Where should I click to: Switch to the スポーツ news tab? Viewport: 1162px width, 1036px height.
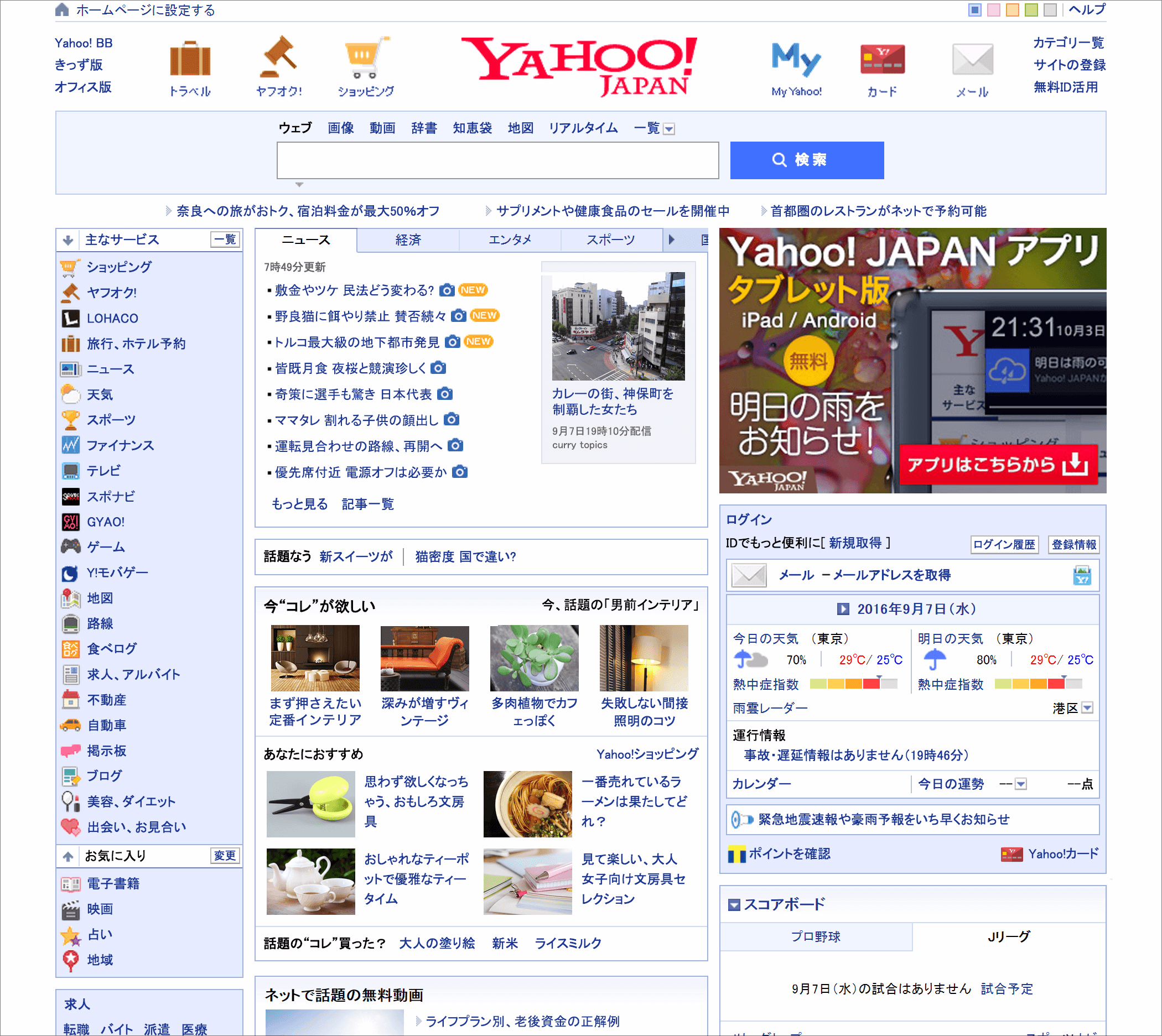[611, 240]
